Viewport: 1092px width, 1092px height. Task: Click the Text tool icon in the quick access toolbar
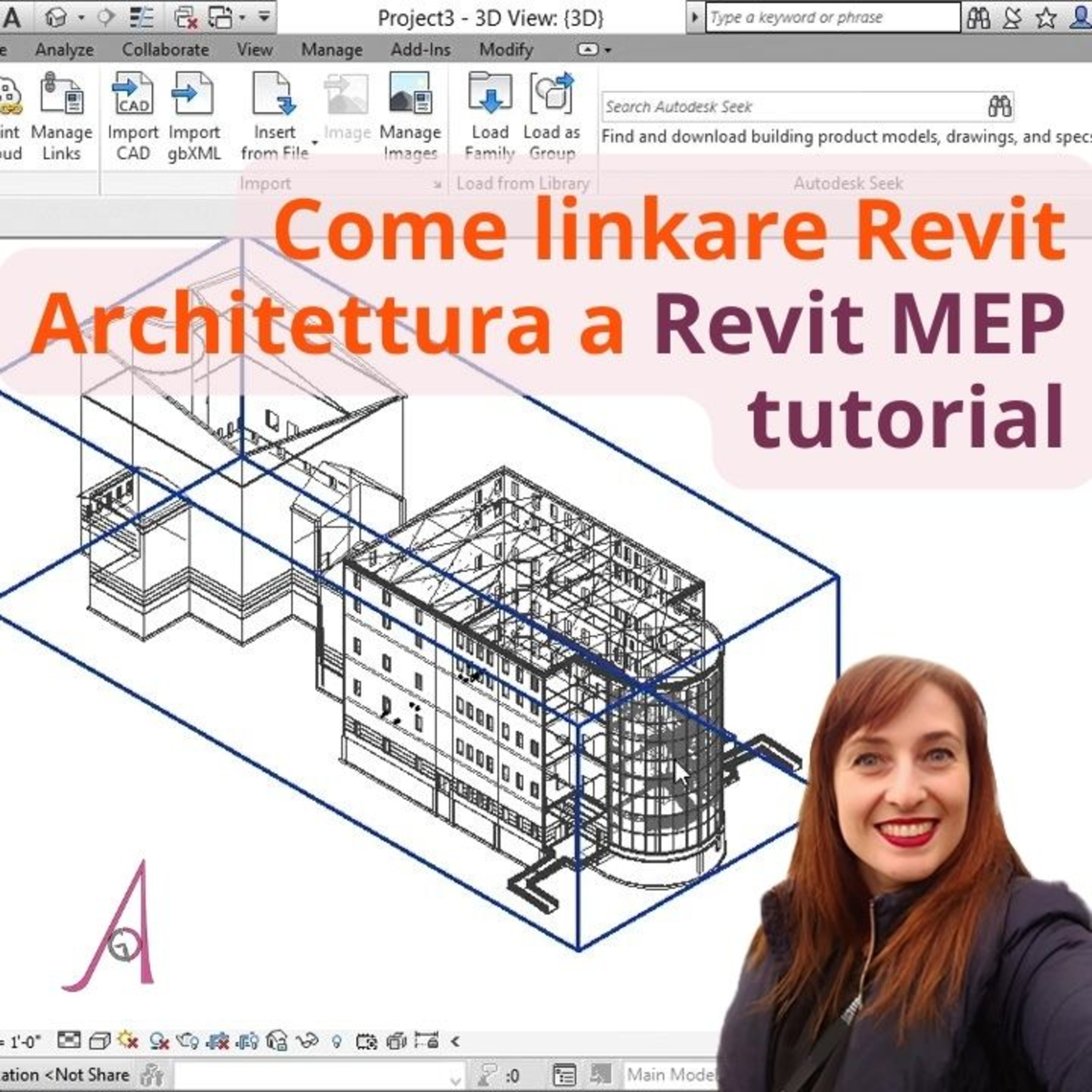pos(11,18)
